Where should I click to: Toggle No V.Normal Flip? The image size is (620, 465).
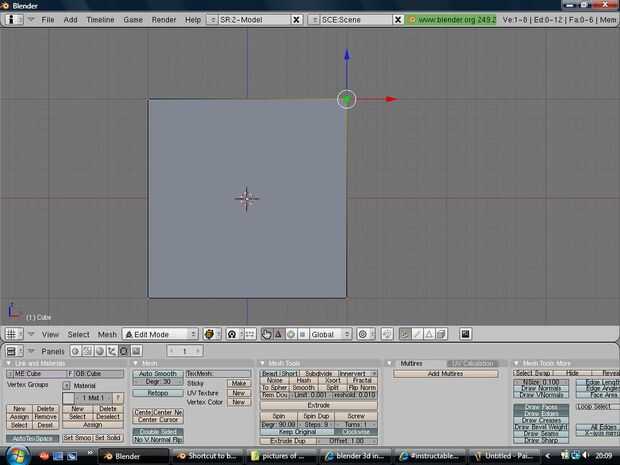tap(158, 439)
